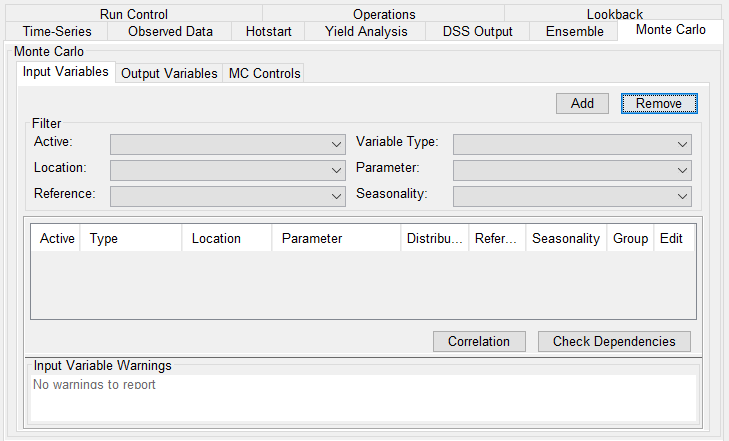Viewport: 729px width, 441px height.
Task: Expand the Seasonality filter dropdown
Action: click(572, 196)
